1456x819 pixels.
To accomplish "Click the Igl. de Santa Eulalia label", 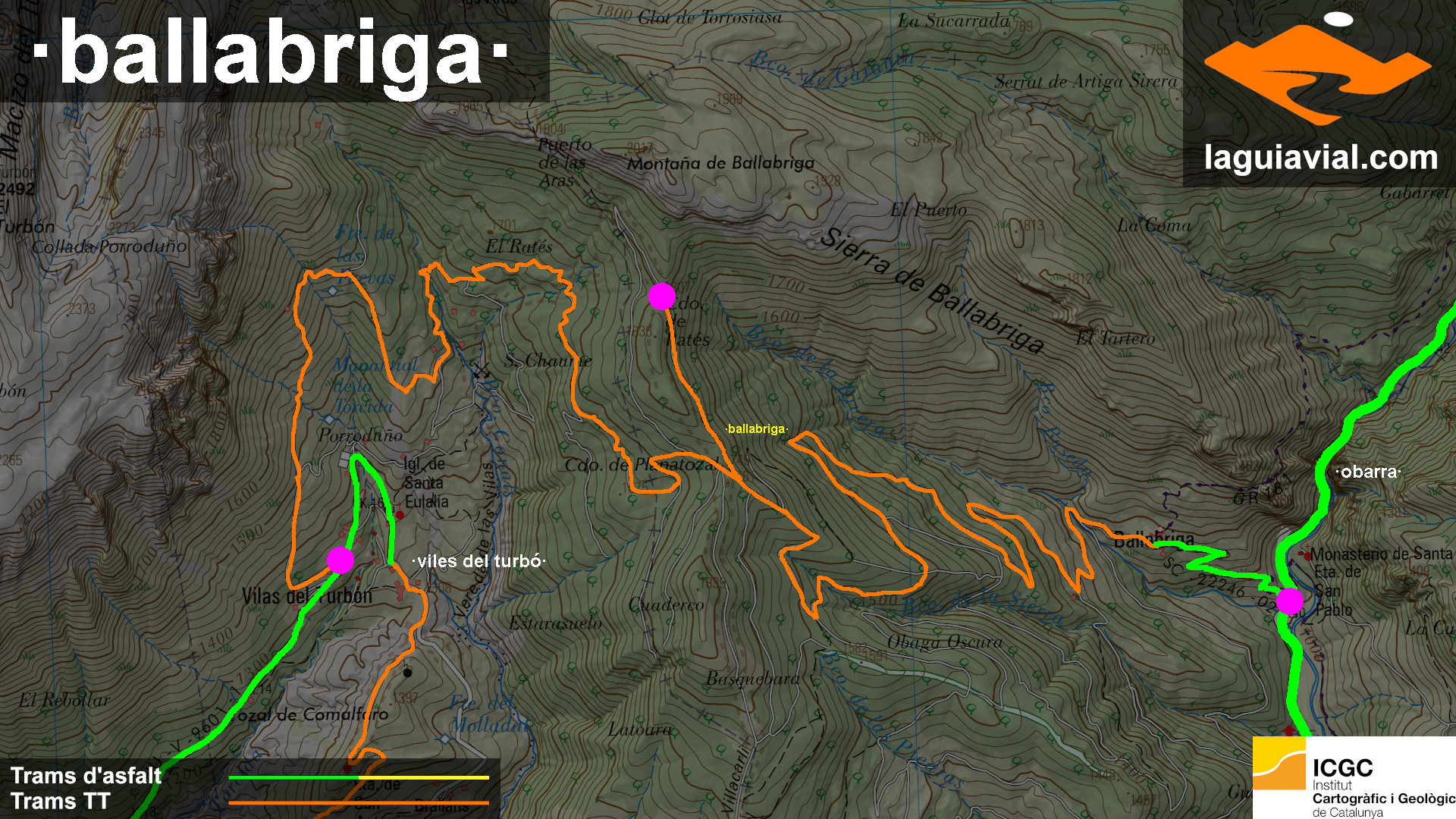I will click(425, 482).
